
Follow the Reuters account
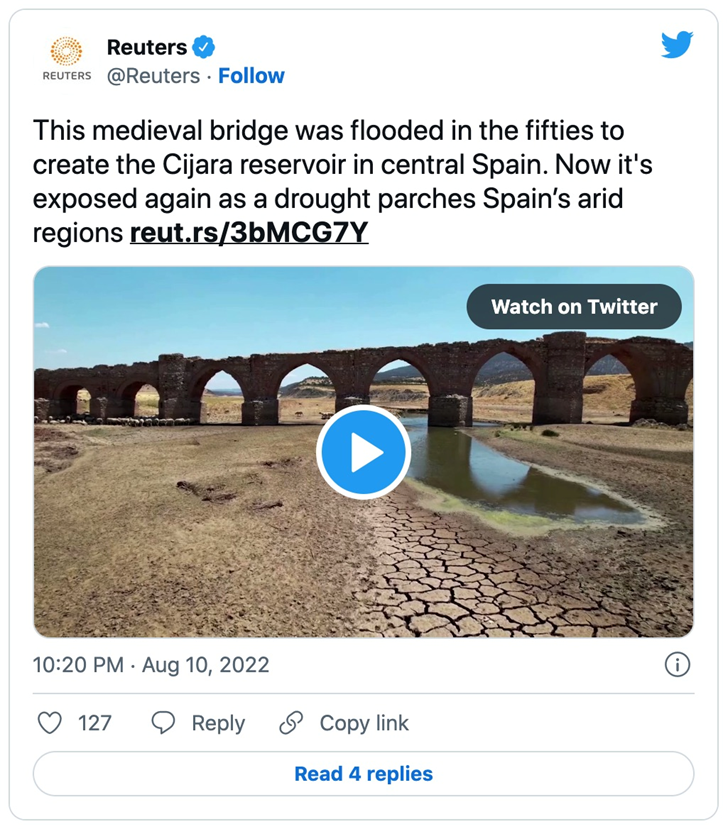click(251, 76)
